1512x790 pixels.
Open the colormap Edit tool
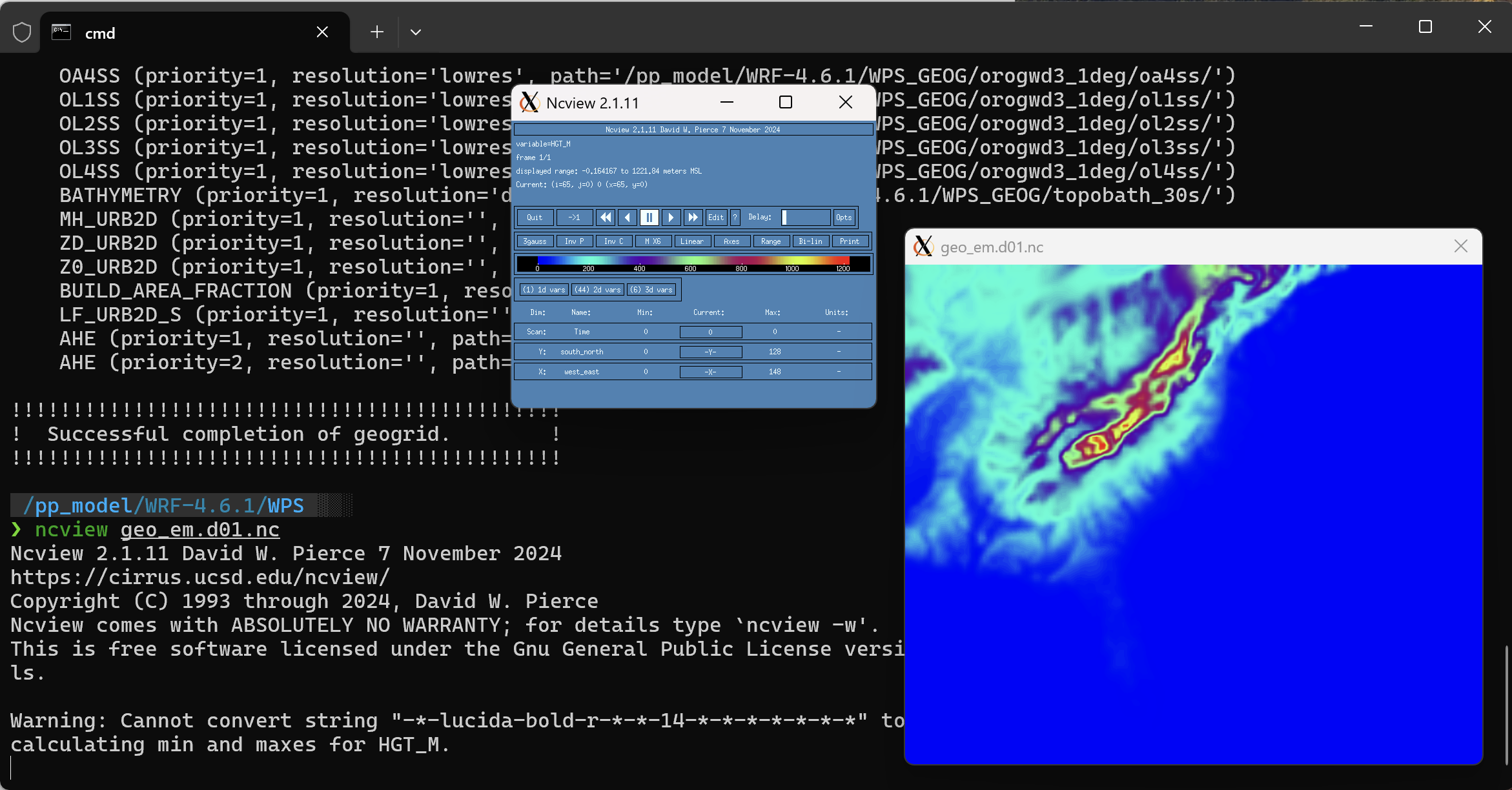point(715,218)
